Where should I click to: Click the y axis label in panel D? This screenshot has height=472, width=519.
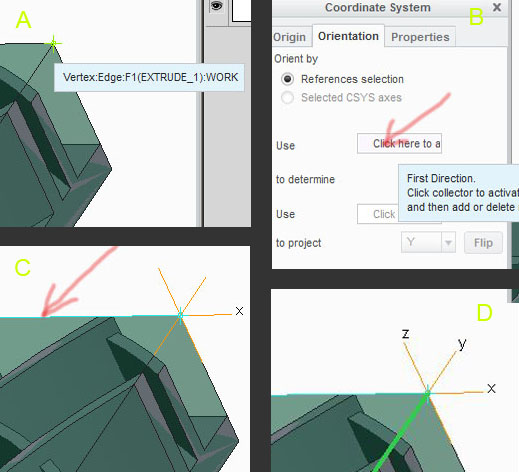coord(462,344)
